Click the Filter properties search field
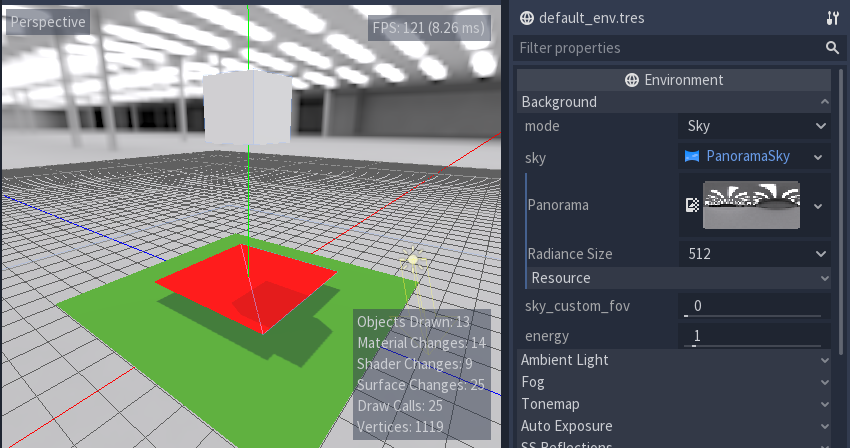The height and width of the screenshot is (448, 850). [679, 48]
